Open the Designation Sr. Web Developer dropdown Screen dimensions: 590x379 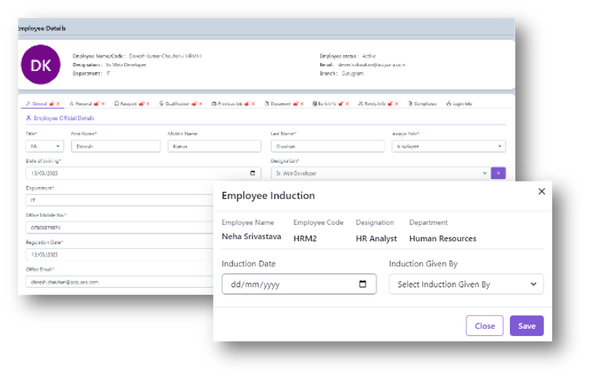pos(380,173)
